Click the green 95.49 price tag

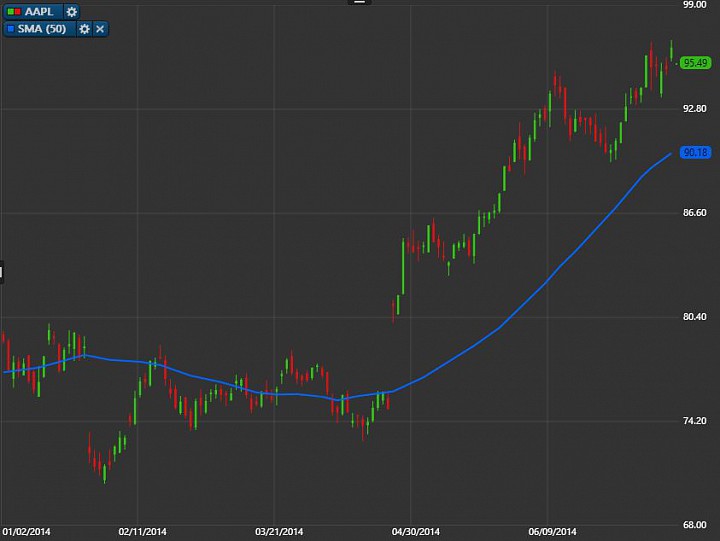[696, 62]
